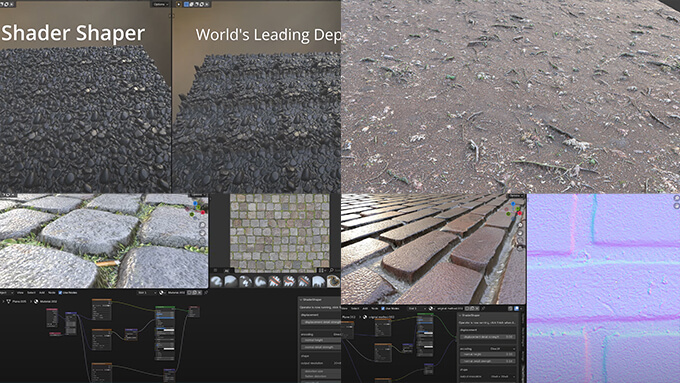Viewport: 680px width, 383px height.
Task: Click Material.002 in cobblestone node breadcrumb
Action: (48, 301)
